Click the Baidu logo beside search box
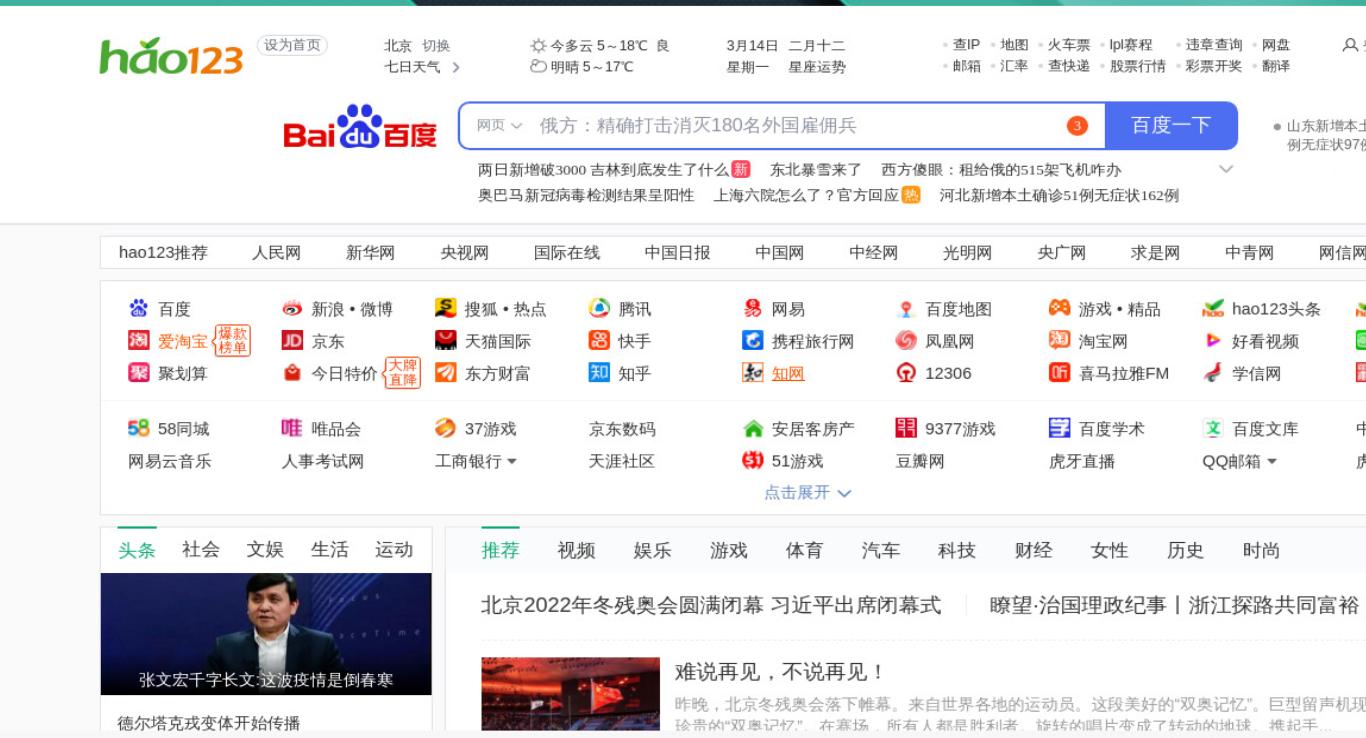 [360, 127]
